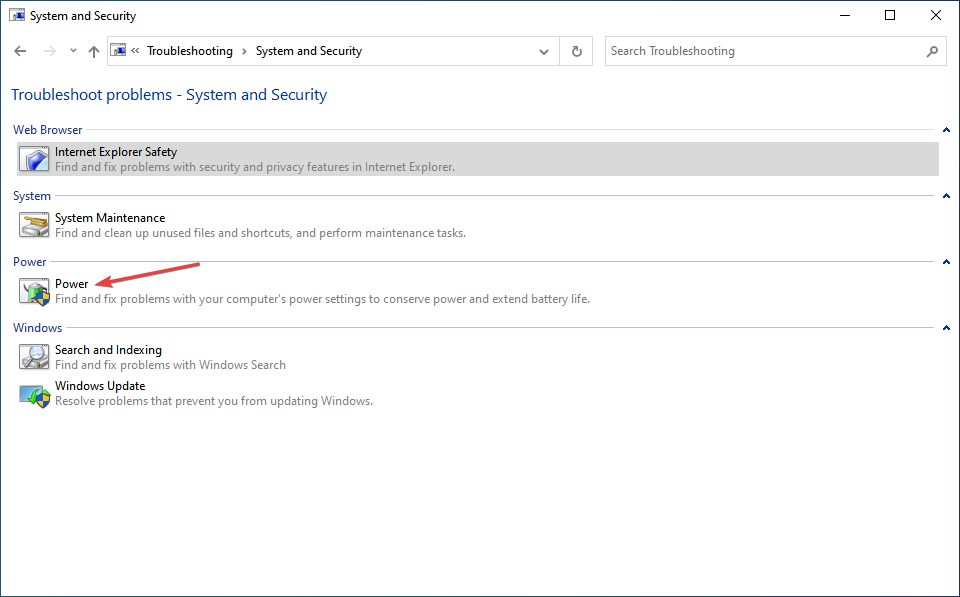This screenshot has height=597, width=960.
Task: Click the Web Browser group header
Action: point(48,130)
